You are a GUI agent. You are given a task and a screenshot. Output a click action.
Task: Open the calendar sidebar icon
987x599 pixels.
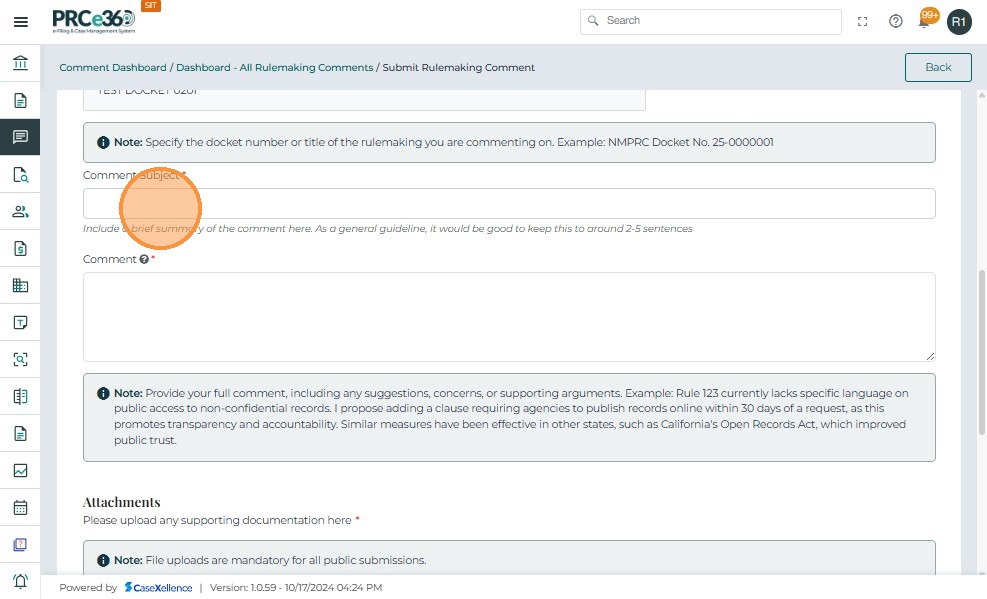point(20,507)
